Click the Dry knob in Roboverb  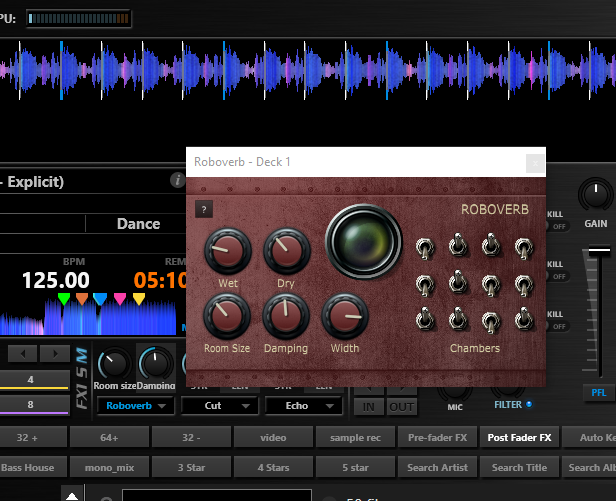287,251
